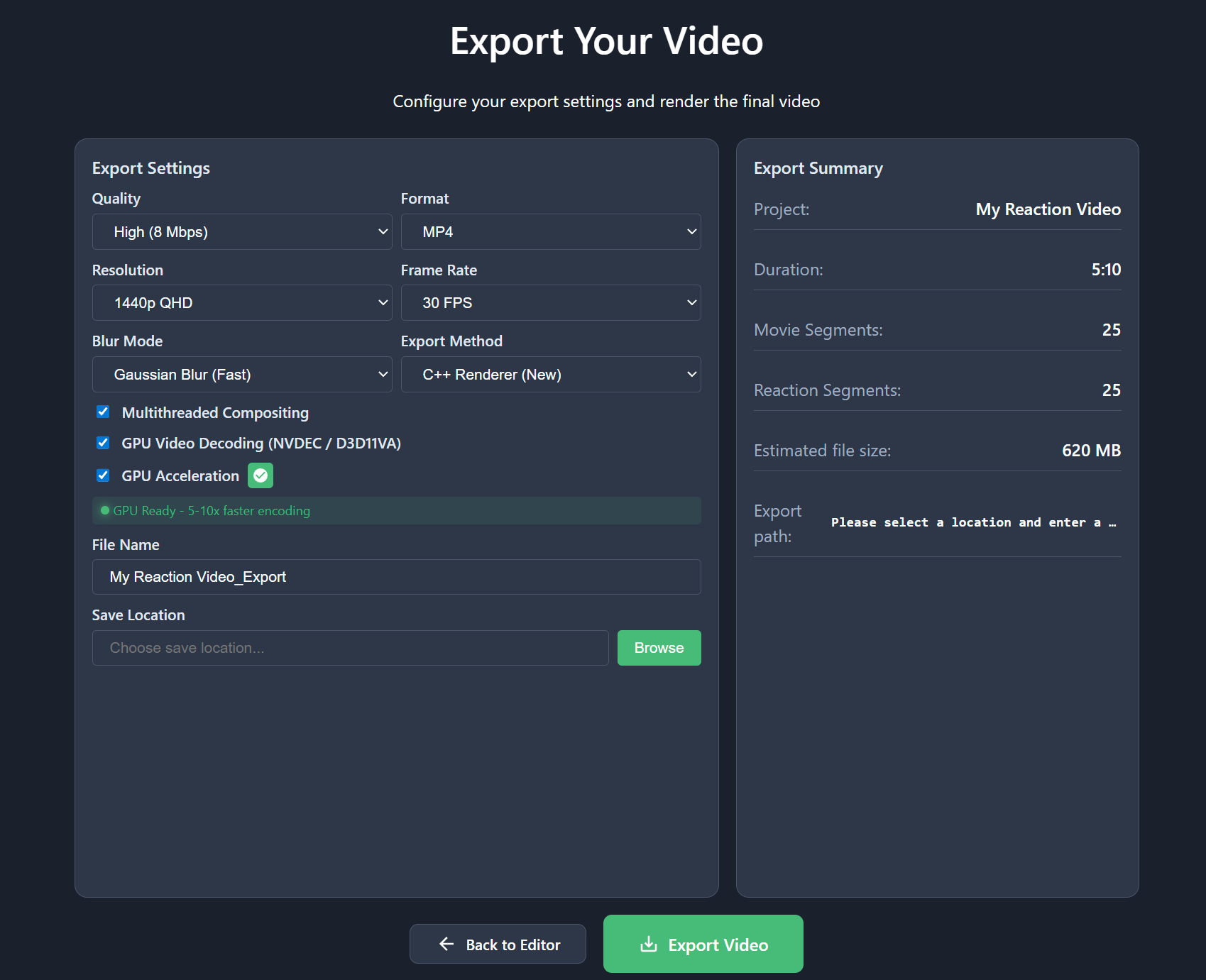Open the Quality dropdown showing High (8 Mbps)
Image resolution: width=1206 pixels, height=980 pixels.
242,231
